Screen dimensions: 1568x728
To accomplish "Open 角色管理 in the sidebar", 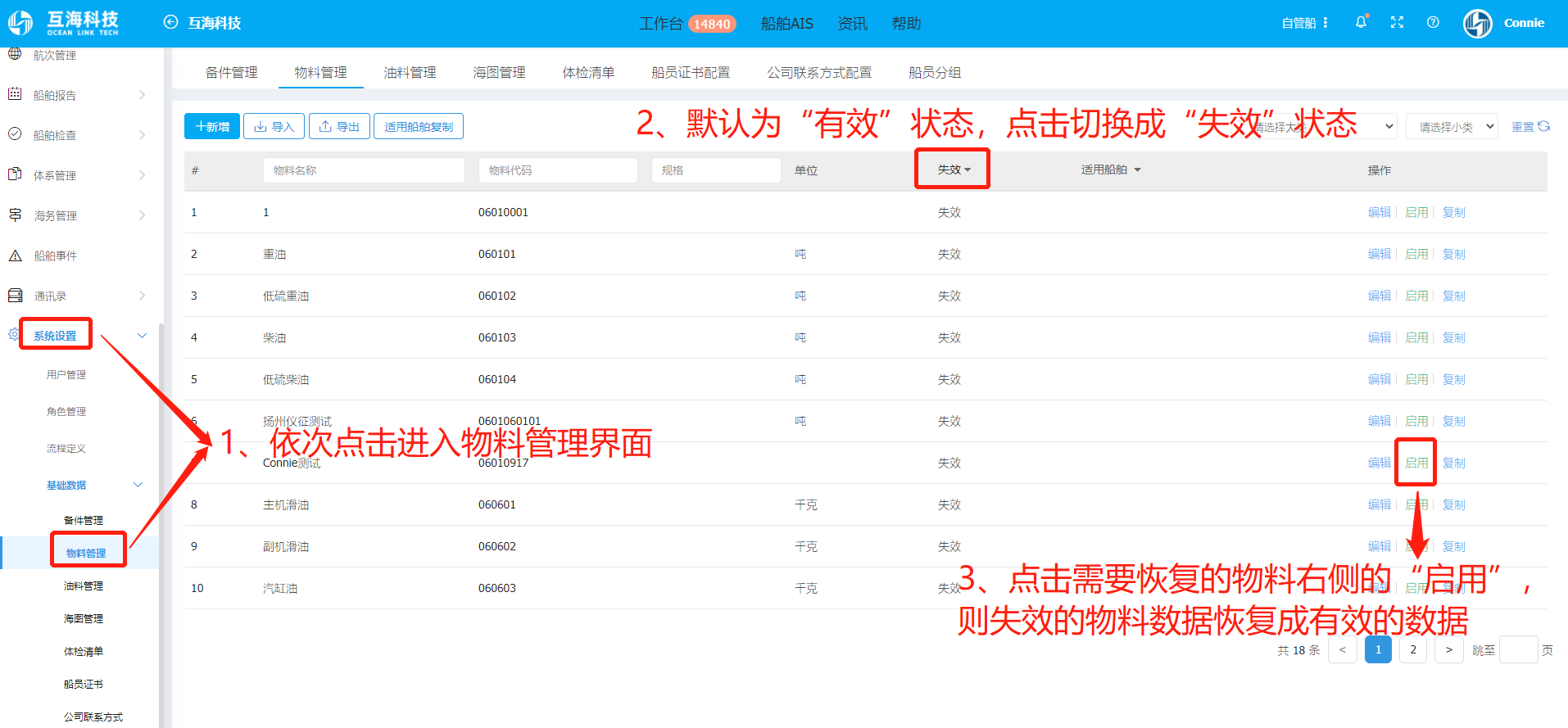I will tap(66, 411).
